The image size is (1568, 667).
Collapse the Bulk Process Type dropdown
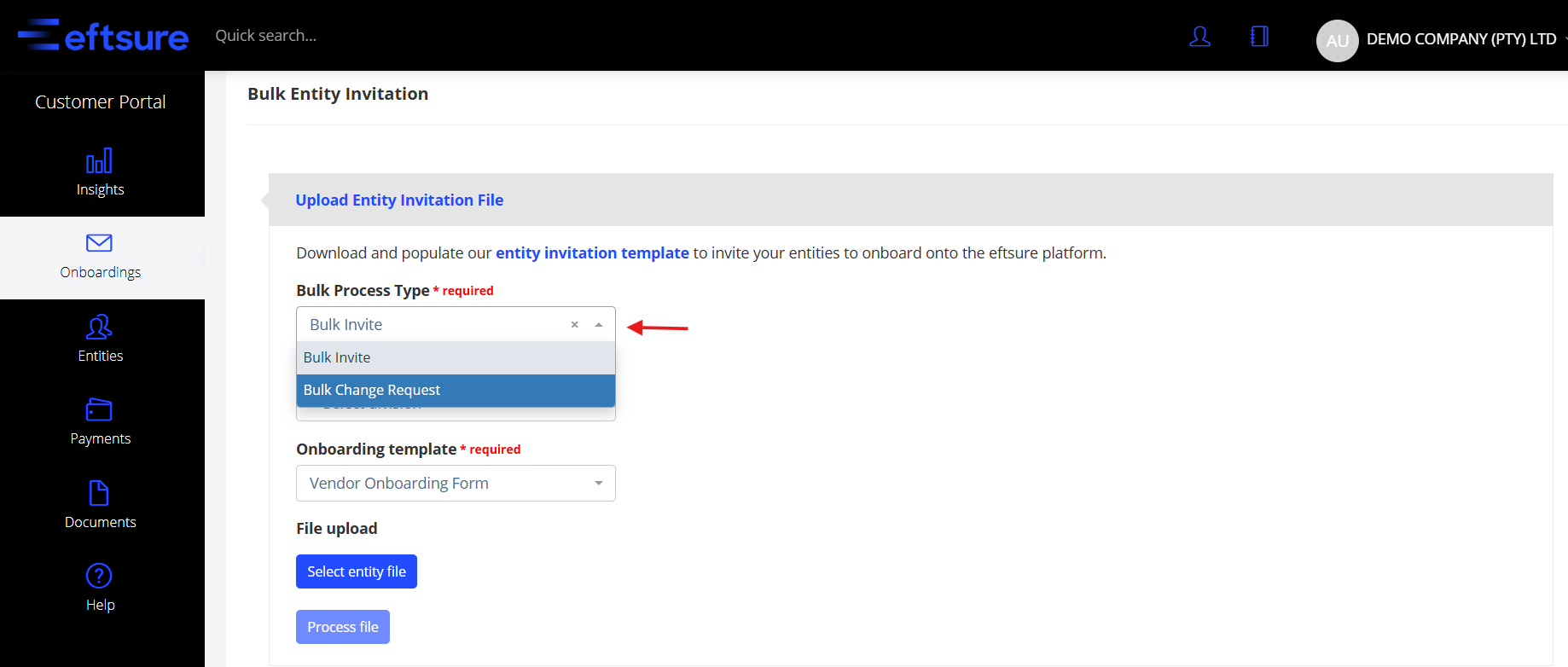pyautogui.click(x=599, y=325)
